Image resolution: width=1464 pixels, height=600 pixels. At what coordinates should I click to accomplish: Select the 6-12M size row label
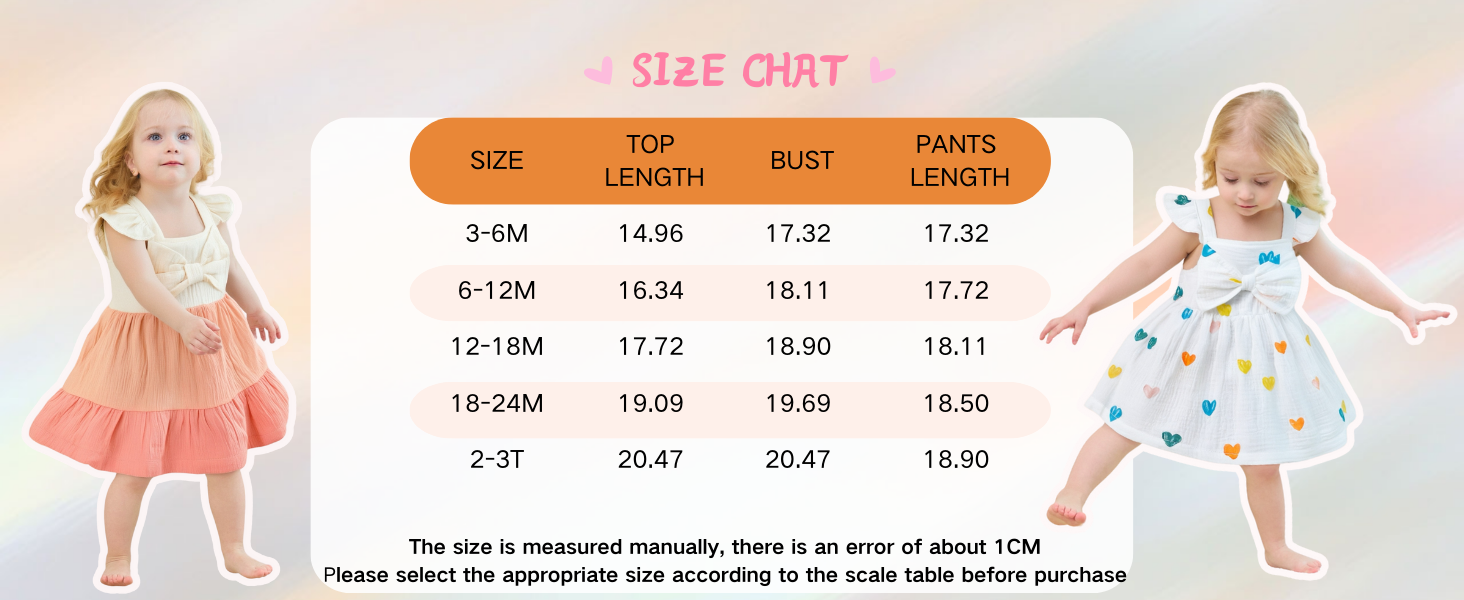pos(497,291)
